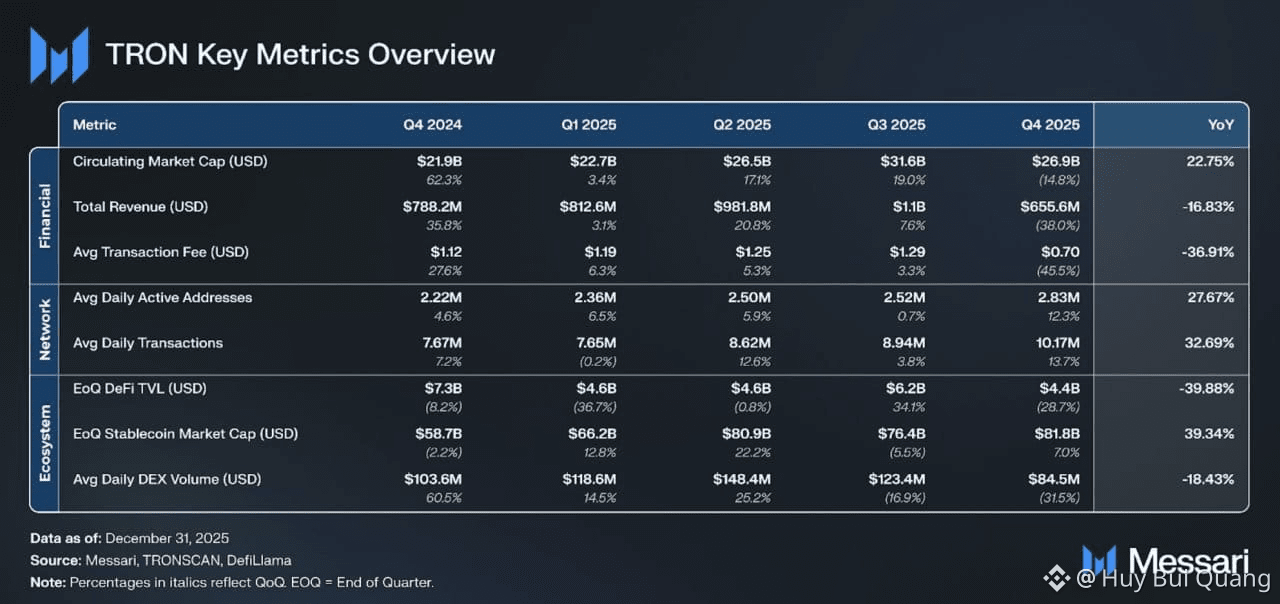Click the $81.8B stablecoin market cap value
Screen dimensions: 1280x604
point(1056,434)
